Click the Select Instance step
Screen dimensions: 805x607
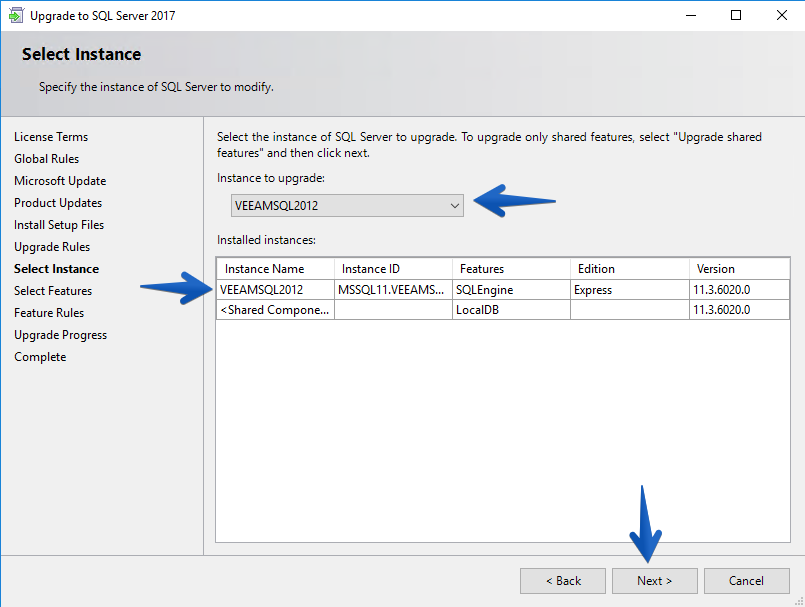(56, 269)
